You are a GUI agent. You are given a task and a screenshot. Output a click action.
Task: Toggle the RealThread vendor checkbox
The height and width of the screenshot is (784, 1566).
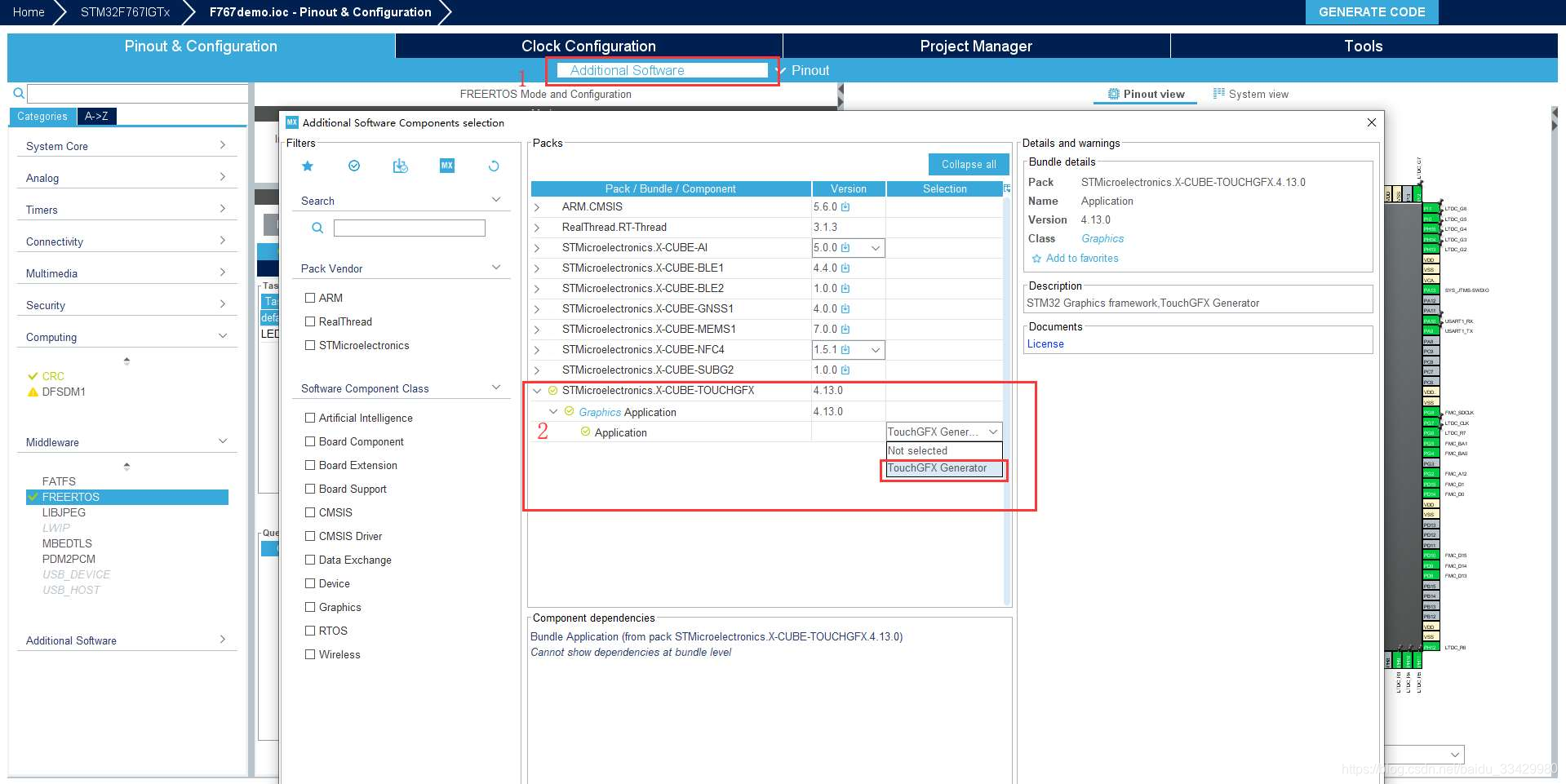(x=310, y=321)
